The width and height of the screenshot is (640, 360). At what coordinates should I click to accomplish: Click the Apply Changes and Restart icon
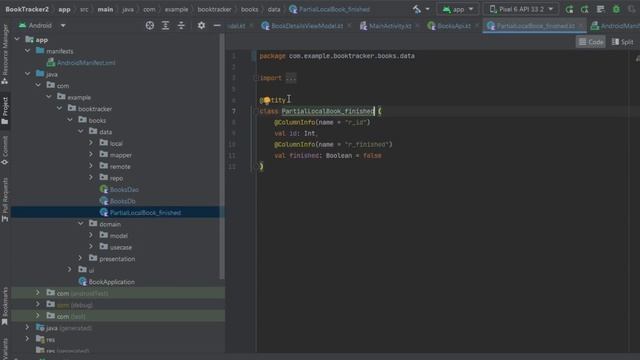pyautogui.click(x=584, y=9)
